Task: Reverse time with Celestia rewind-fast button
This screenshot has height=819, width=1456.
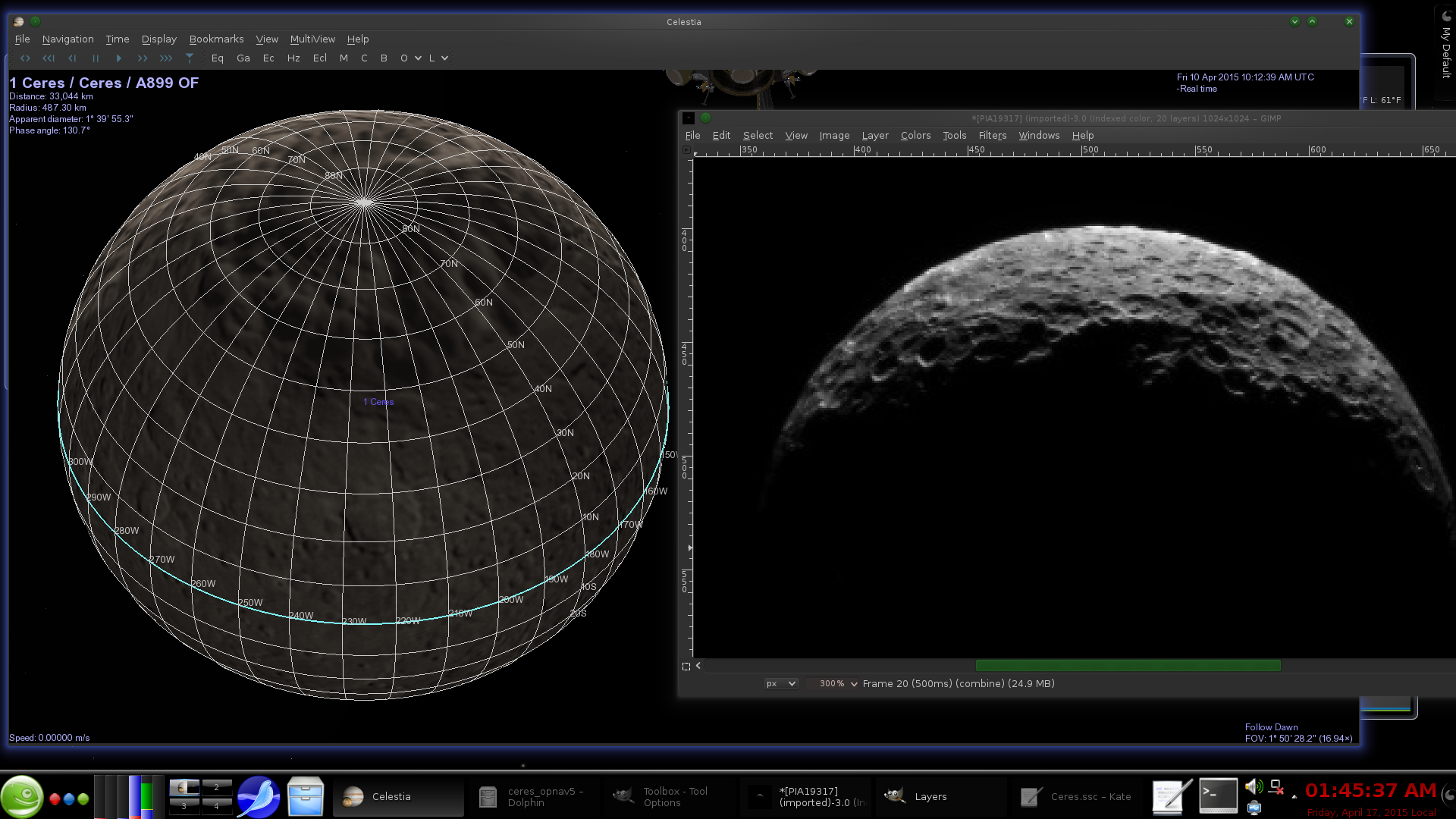Action: point(49,58)
